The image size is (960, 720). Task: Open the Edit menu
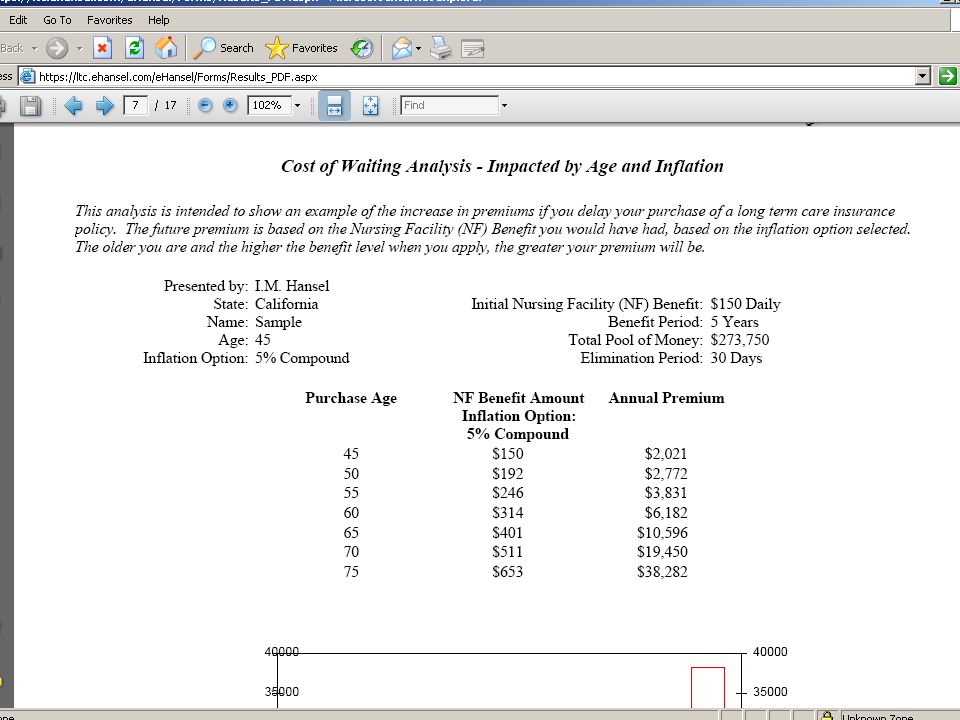click(x=18, y=20)
